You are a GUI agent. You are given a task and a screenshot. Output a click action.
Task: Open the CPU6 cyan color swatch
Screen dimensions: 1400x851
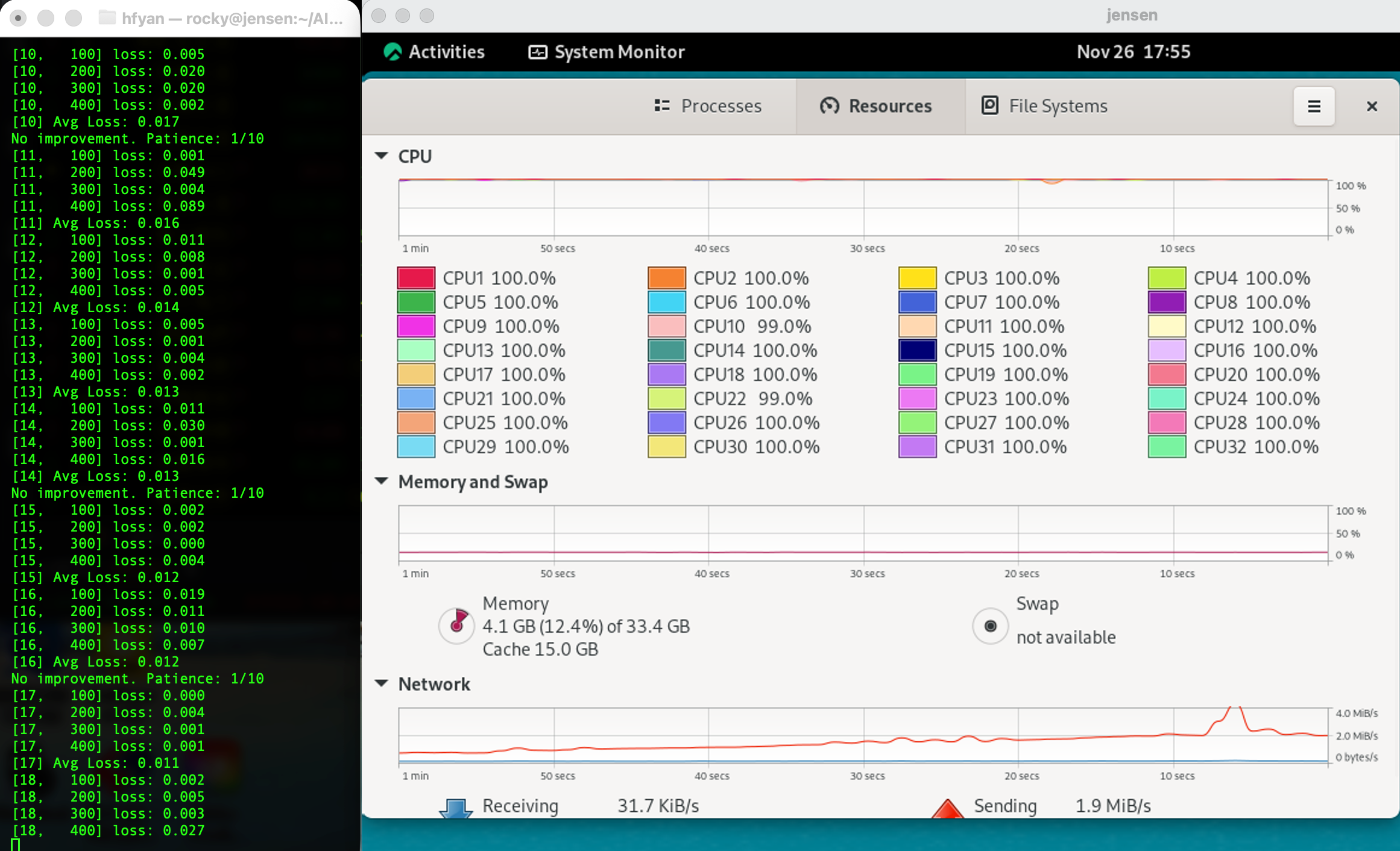click(x=667, y=302)
